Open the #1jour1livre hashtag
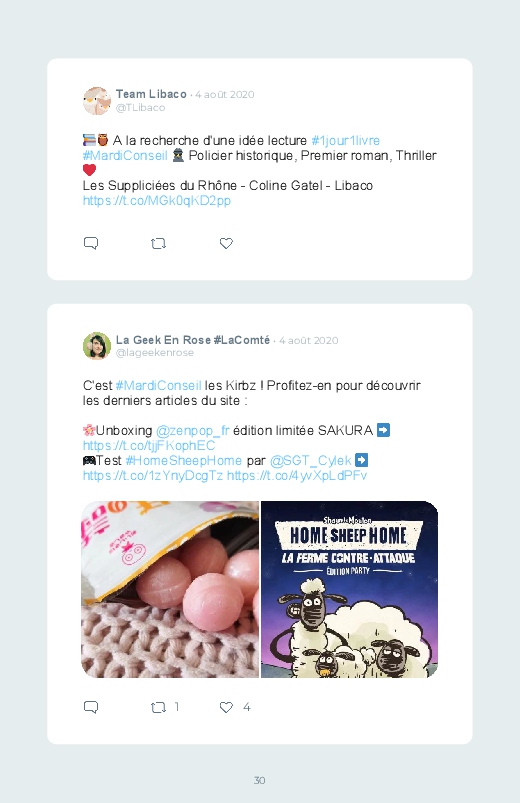520x803 pixels. coord(345,140)
